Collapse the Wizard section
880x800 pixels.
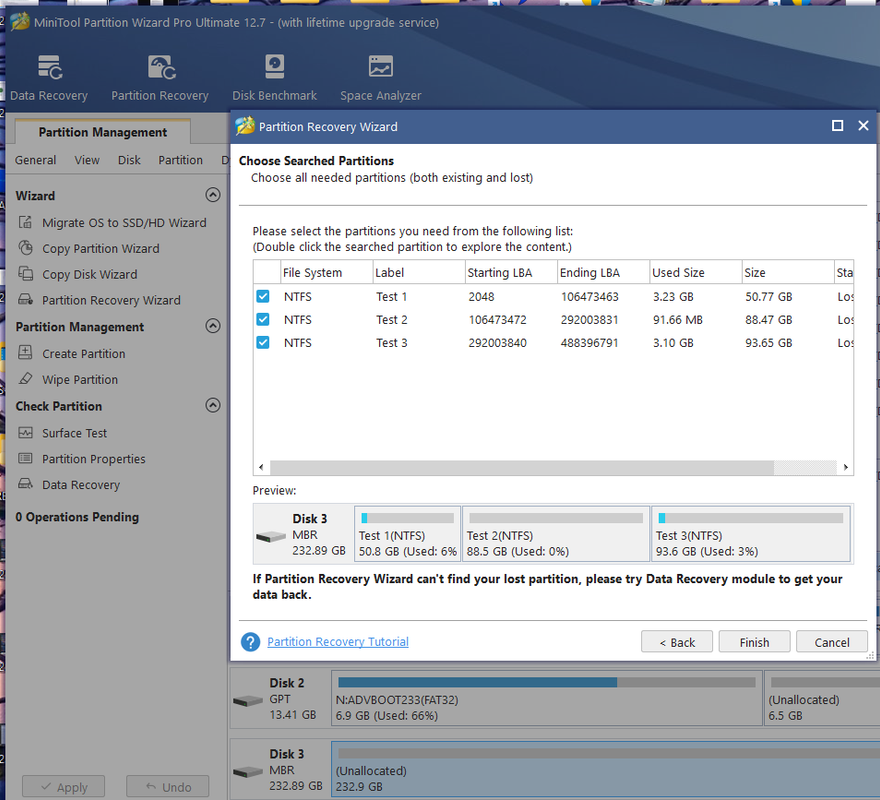click(213, 195)
